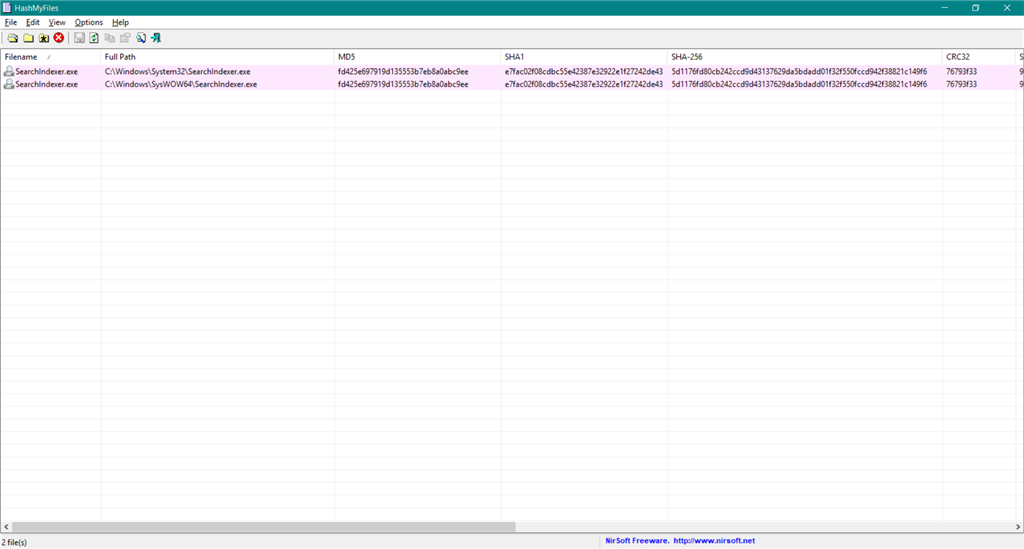Open the Edit menu

click(x=33, y=22)
